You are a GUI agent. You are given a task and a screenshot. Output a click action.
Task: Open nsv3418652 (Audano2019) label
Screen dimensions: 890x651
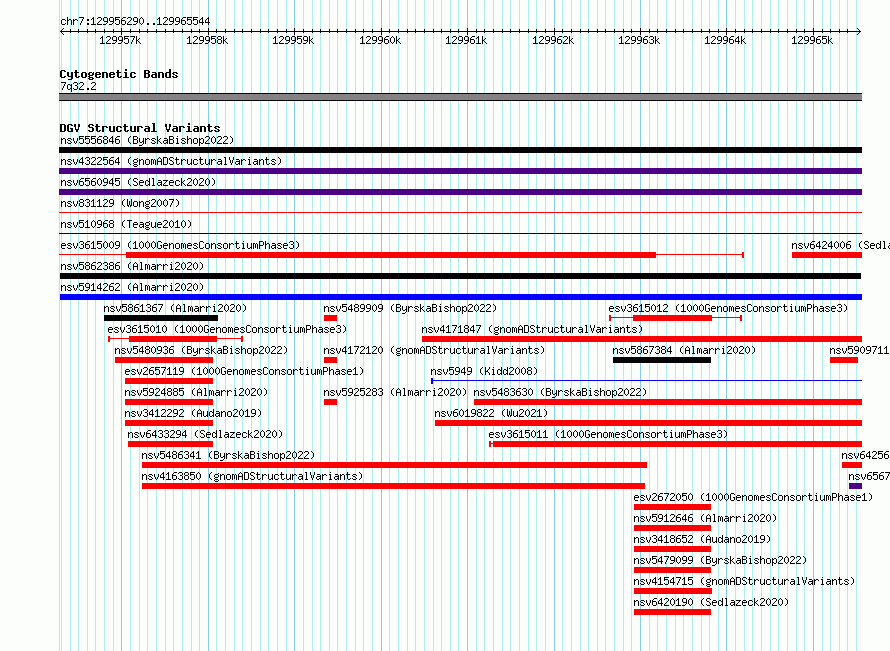tap(702, 539)
